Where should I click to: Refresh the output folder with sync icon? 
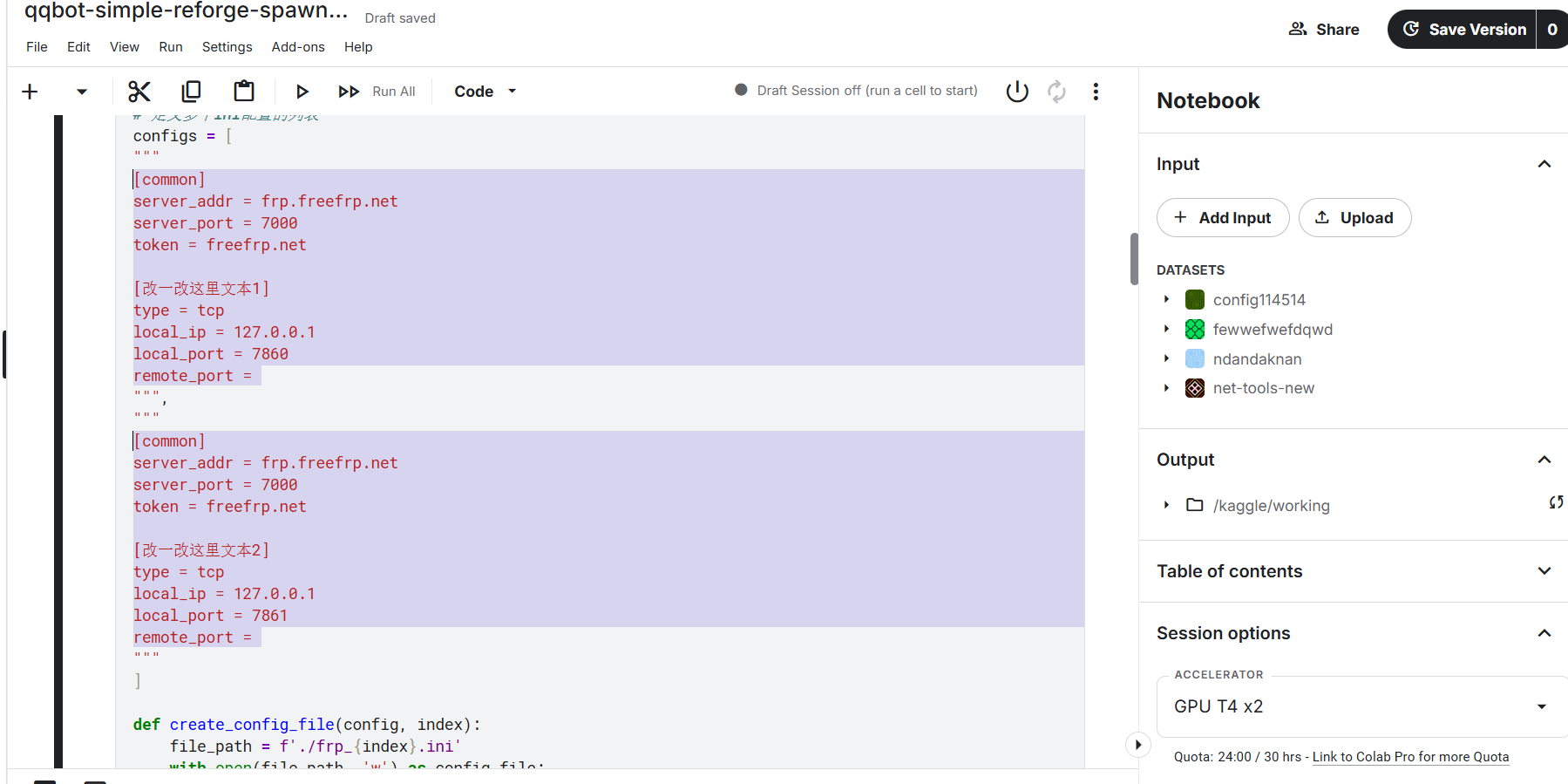click(1556, 502)
